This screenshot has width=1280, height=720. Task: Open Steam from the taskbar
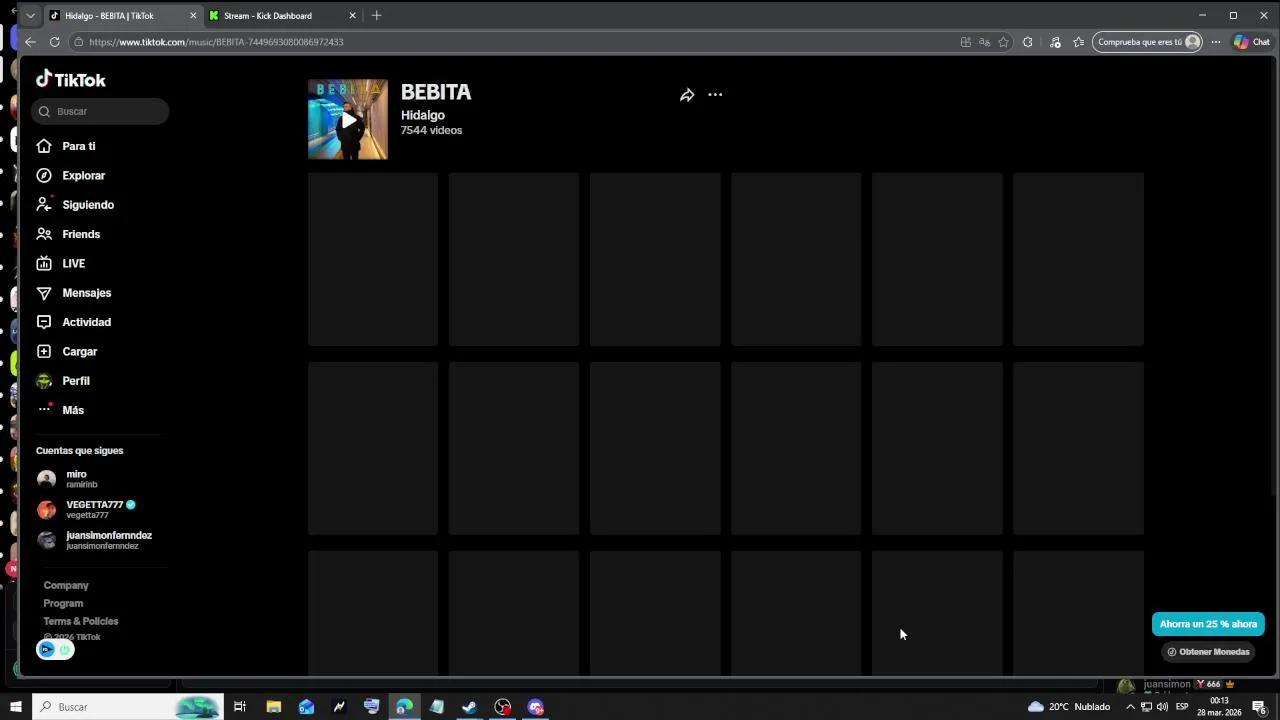(469, 707)
